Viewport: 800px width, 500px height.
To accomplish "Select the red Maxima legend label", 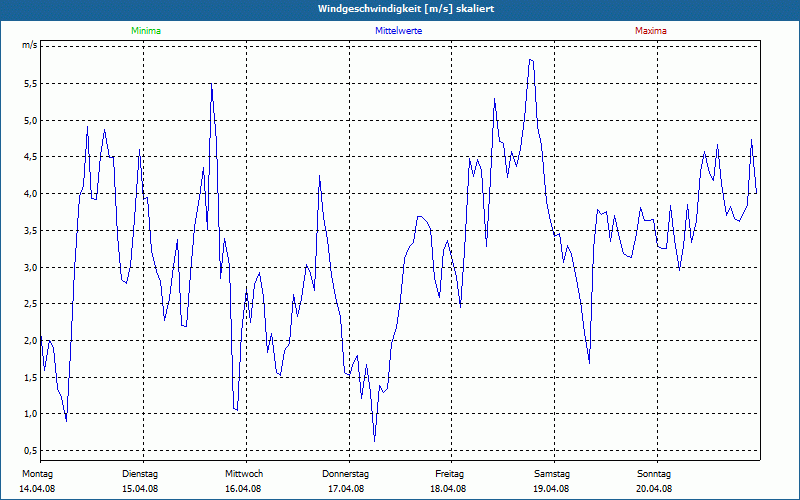I will [x=651, y=31].
